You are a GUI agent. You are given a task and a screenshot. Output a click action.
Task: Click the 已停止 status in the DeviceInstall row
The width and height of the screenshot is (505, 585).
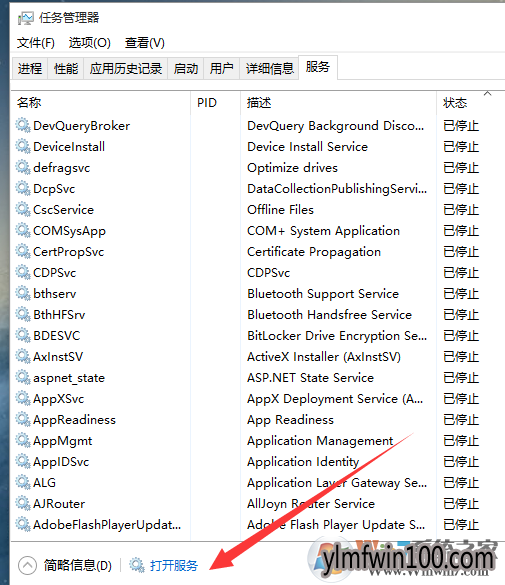point(461,147)
